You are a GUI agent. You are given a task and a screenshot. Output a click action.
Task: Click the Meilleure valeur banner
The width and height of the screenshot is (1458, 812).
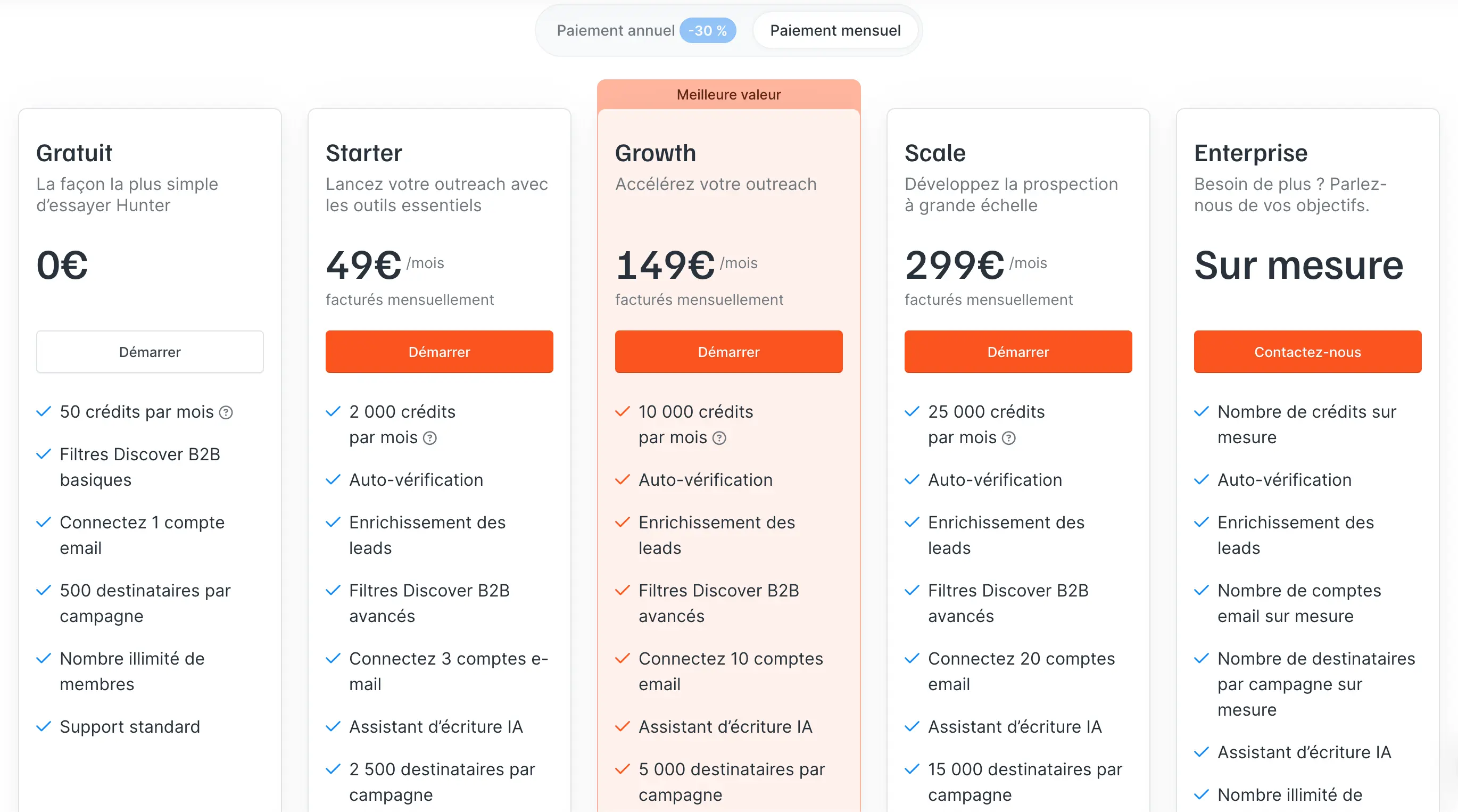728,95
